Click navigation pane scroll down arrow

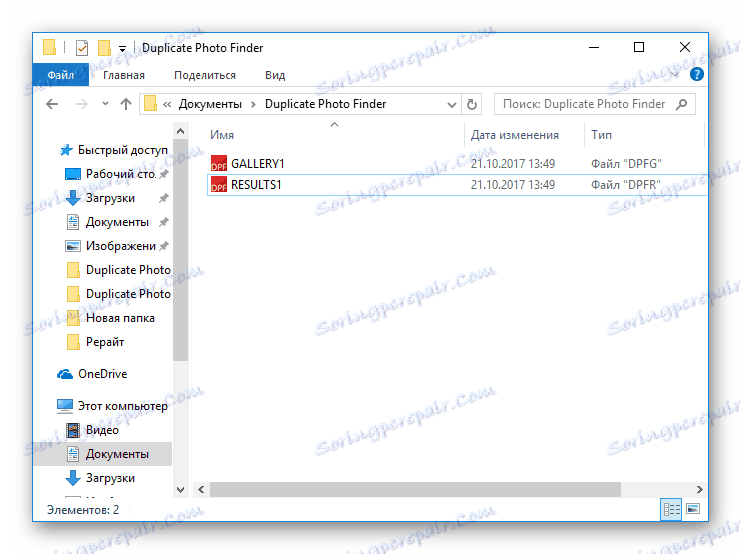[x=180, y=490]
